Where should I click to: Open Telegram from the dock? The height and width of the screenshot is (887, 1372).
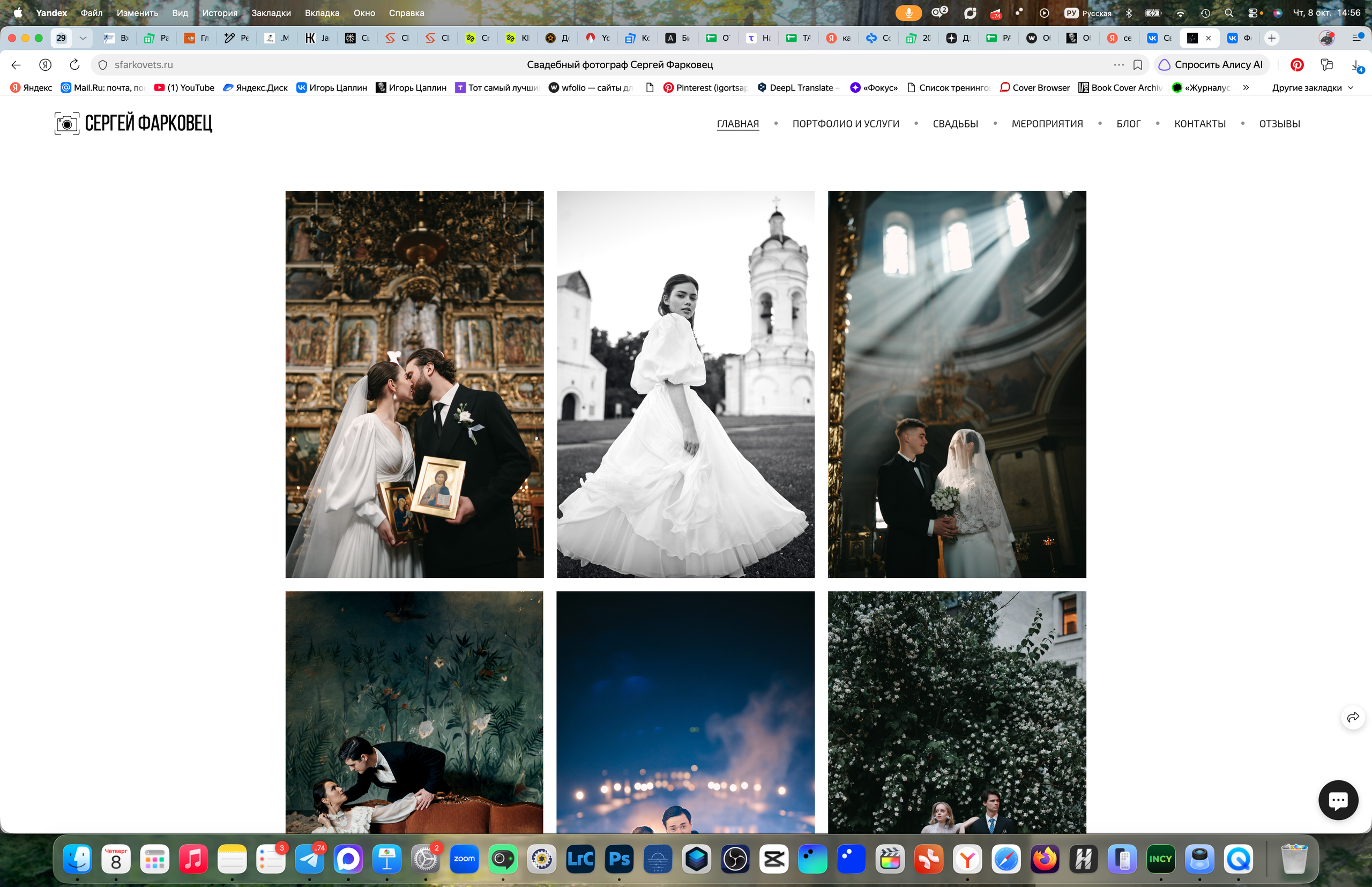click(310, 859)
